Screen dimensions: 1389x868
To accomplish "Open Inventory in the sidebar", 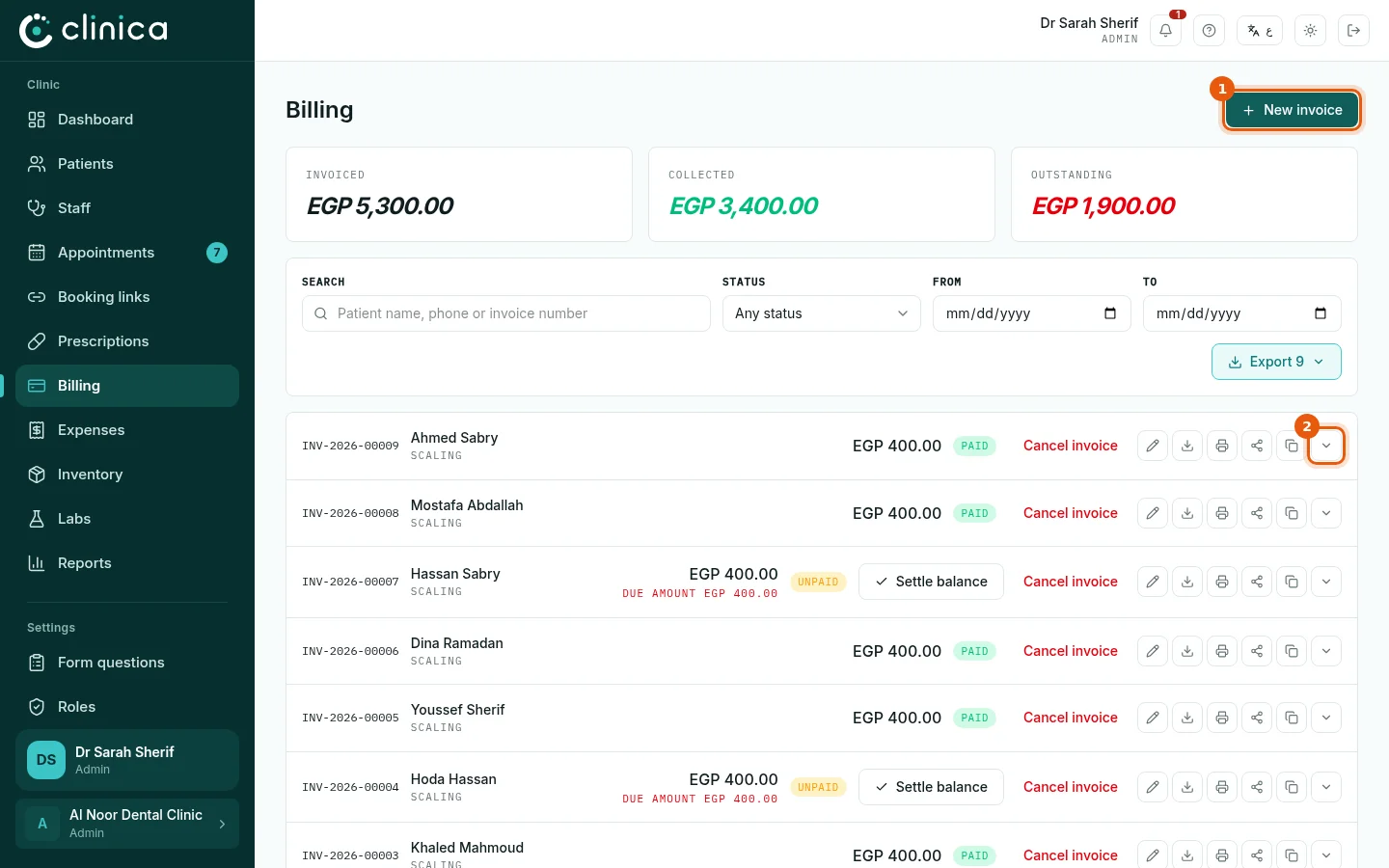I will pyautogui.click(x=127, y=475).
